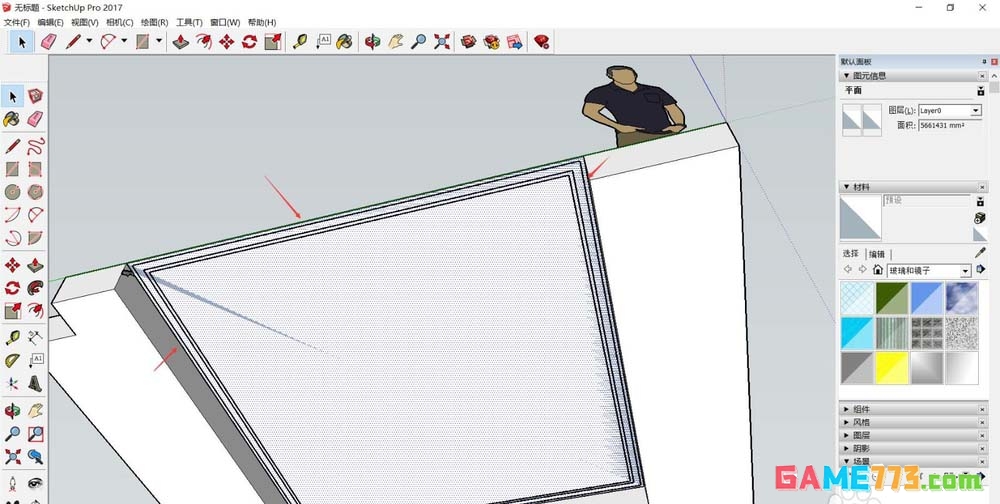Click Zoom Extents in the top toolbar
1000x504 pixels.
click(x=441, y=42)
